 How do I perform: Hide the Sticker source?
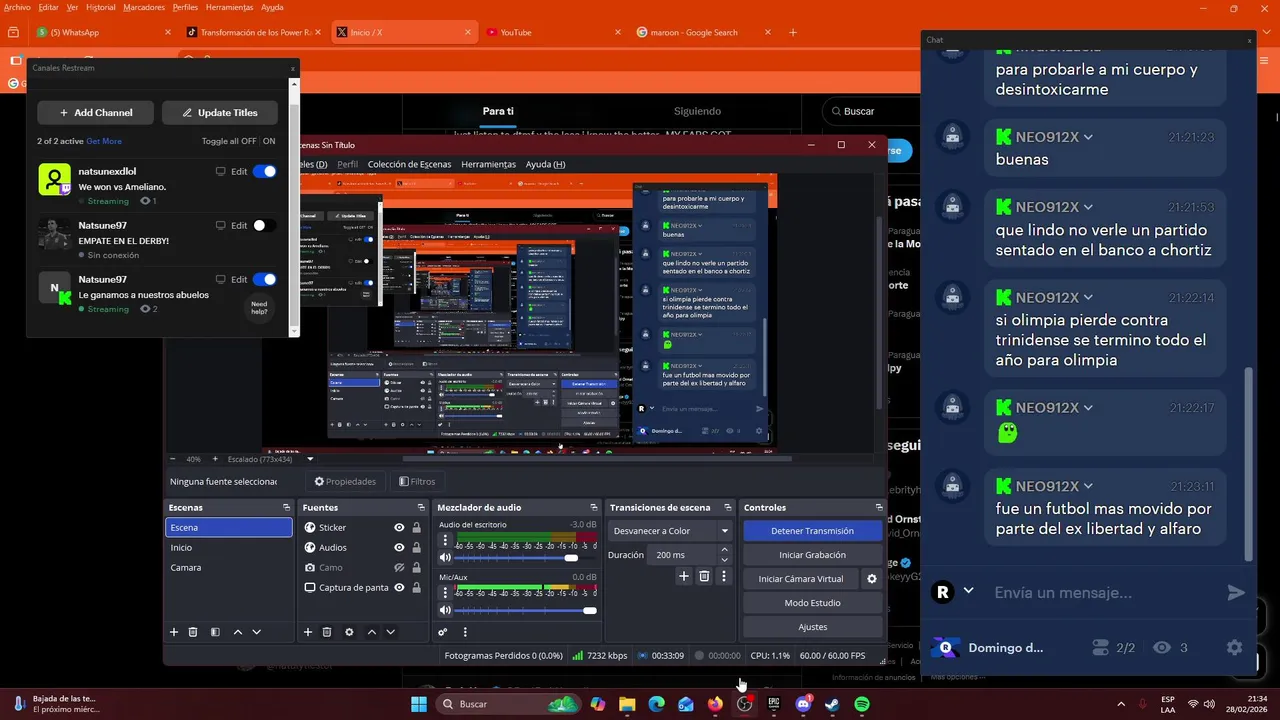coord(399,528)
